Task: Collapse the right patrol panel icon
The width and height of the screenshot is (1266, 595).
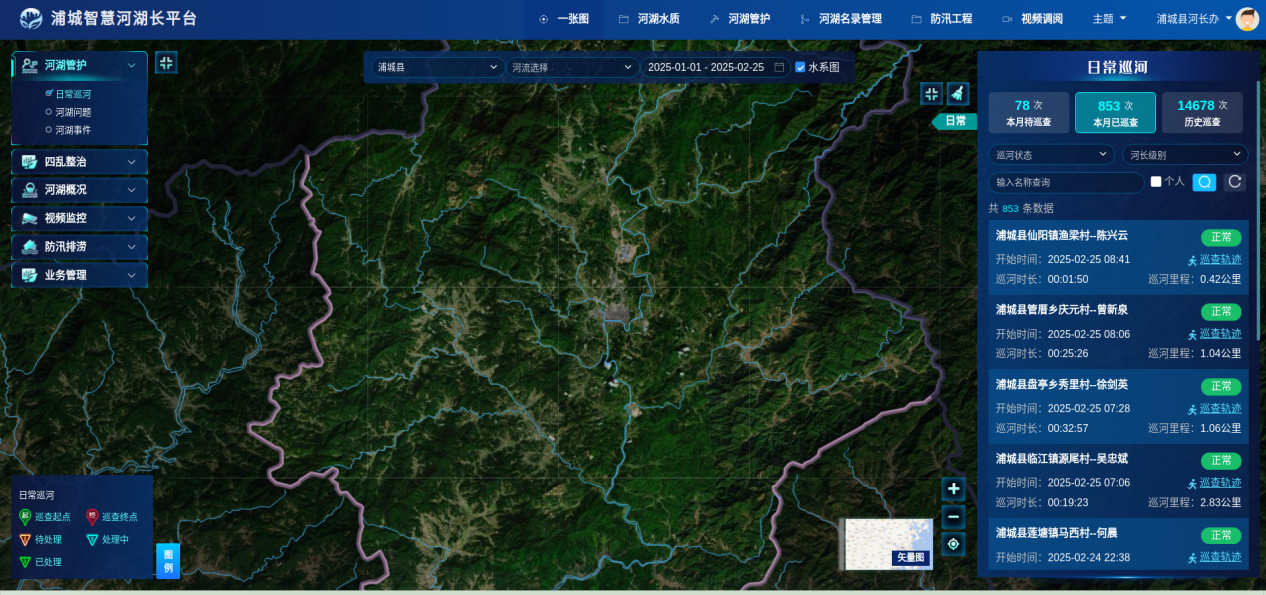Action: [x=931, y=93]
